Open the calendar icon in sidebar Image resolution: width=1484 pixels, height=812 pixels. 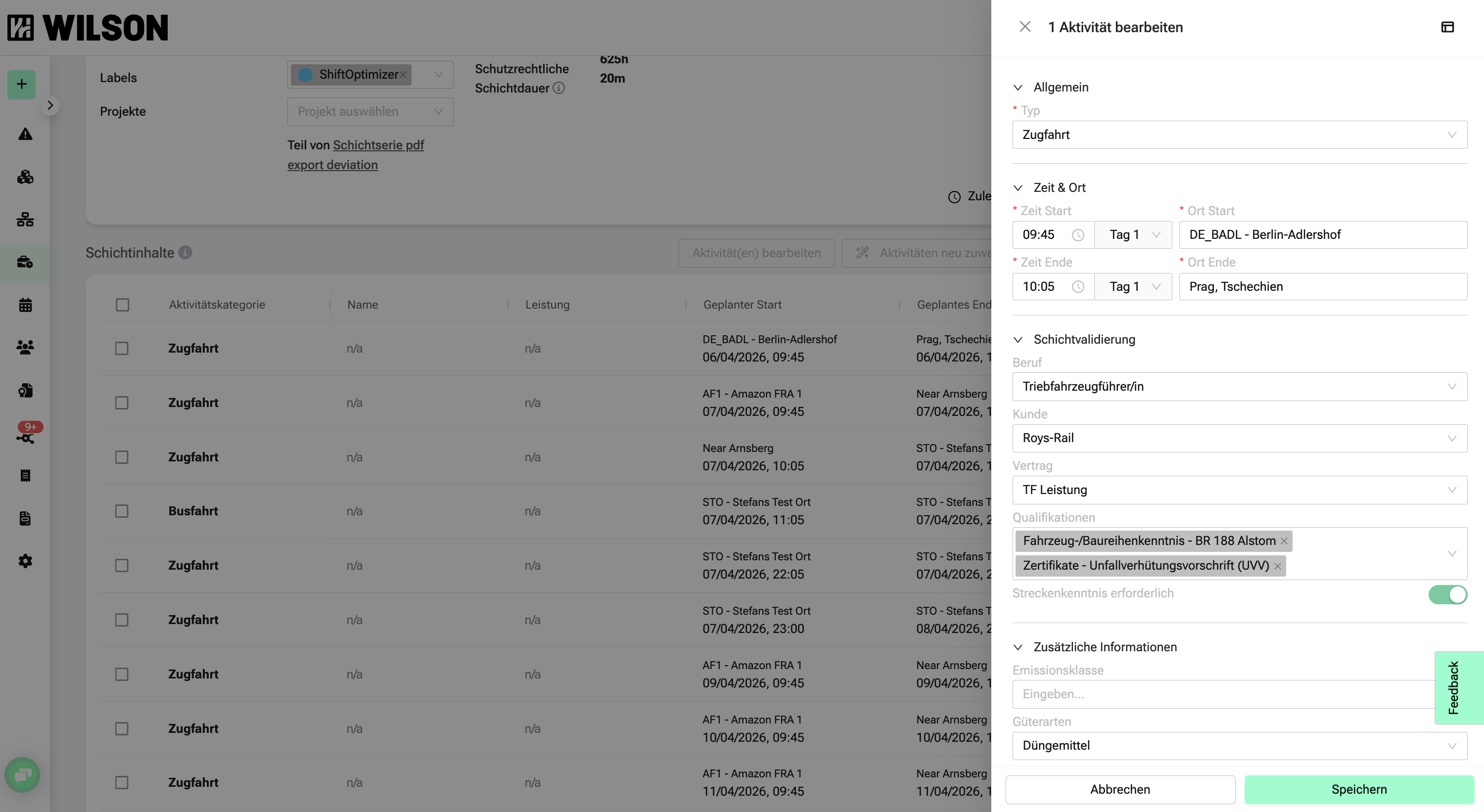pyautogui.click(x=25, y=305)
